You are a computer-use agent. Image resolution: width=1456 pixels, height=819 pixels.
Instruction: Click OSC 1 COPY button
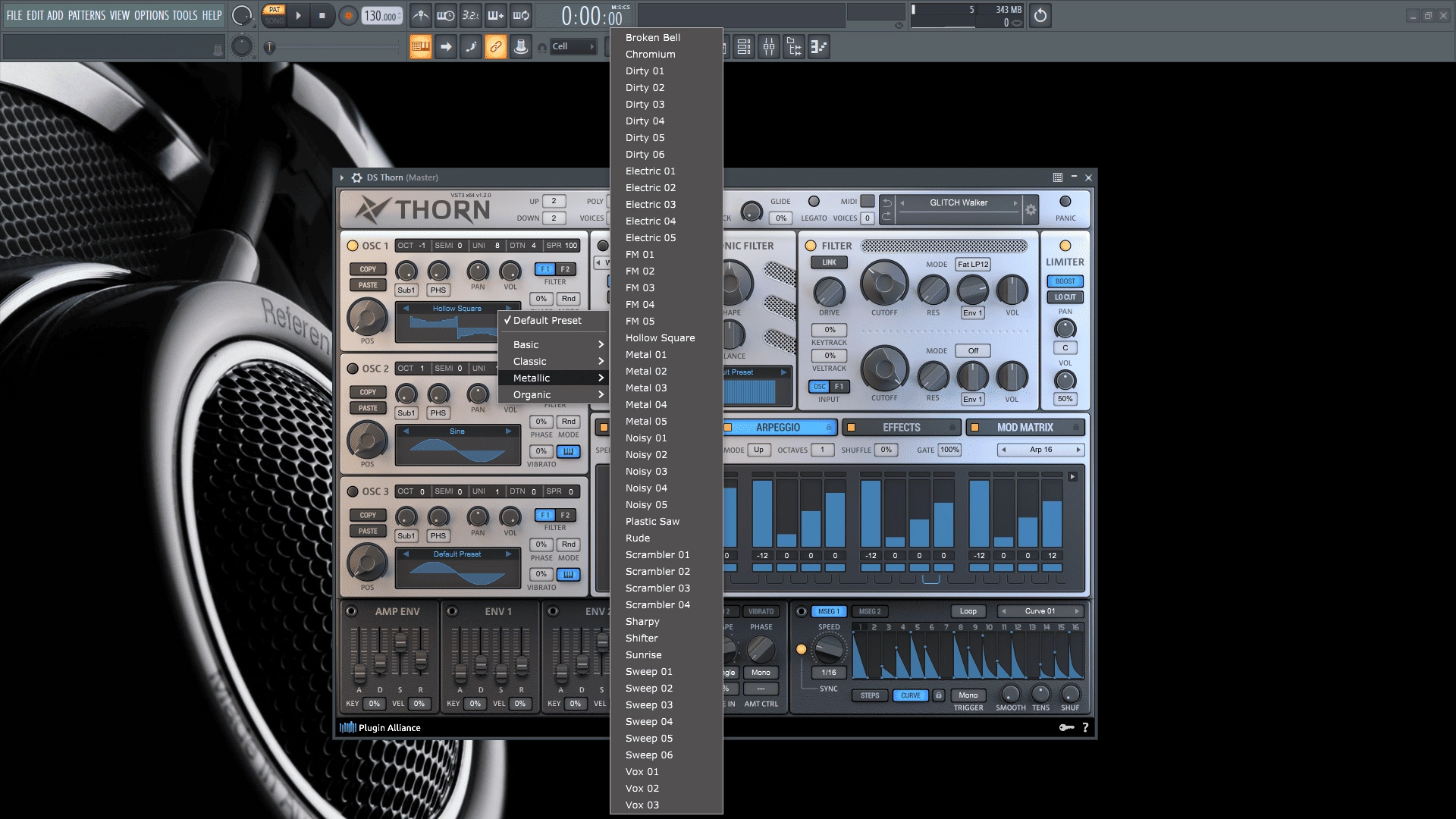click(368, 269)
